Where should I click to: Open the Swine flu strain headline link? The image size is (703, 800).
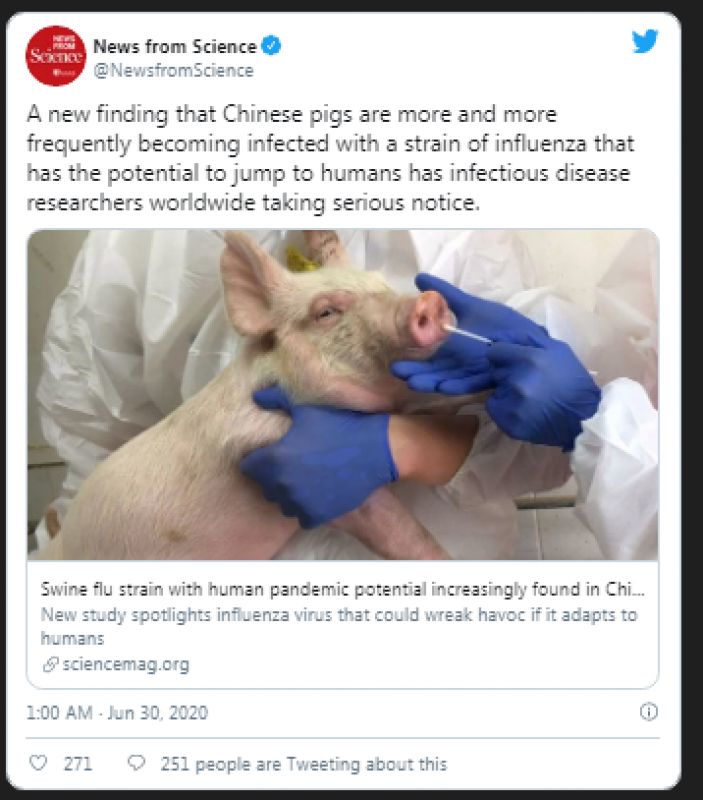[342, 589]
